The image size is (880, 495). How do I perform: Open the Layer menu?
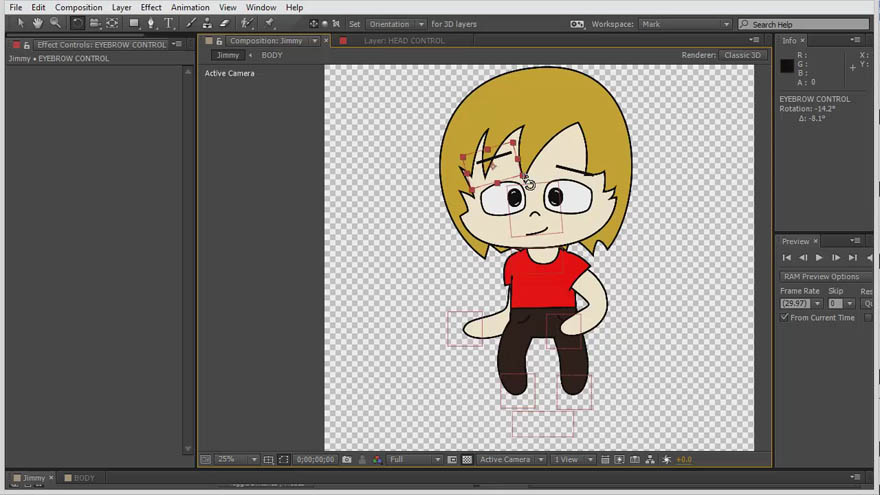121,7
